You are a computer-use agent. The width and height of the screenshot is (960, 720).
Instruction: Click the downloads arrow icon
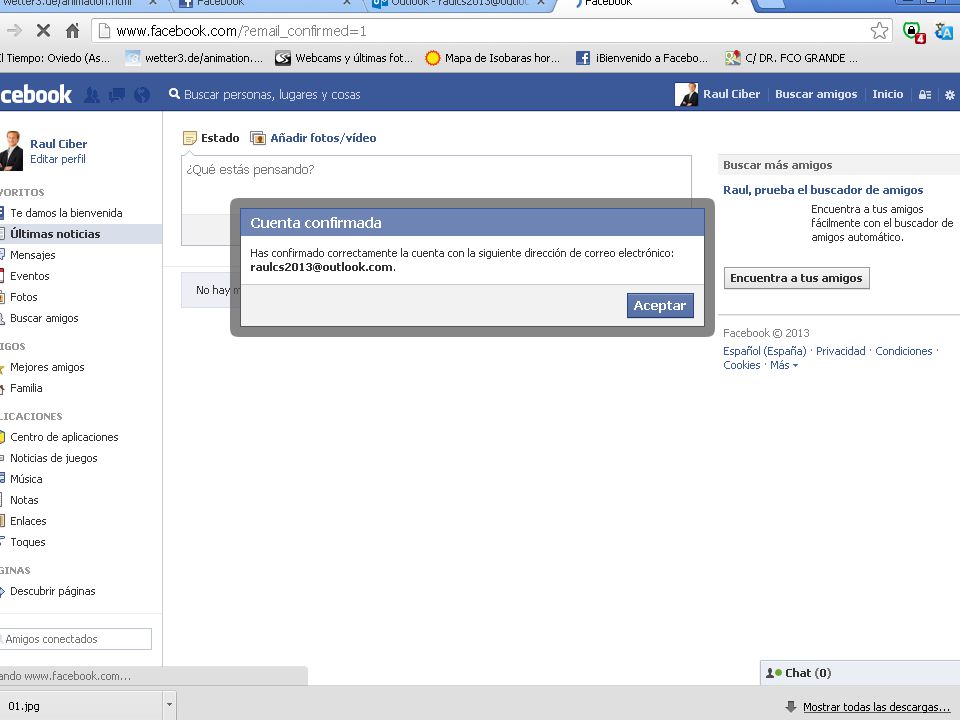pos(790,707)
